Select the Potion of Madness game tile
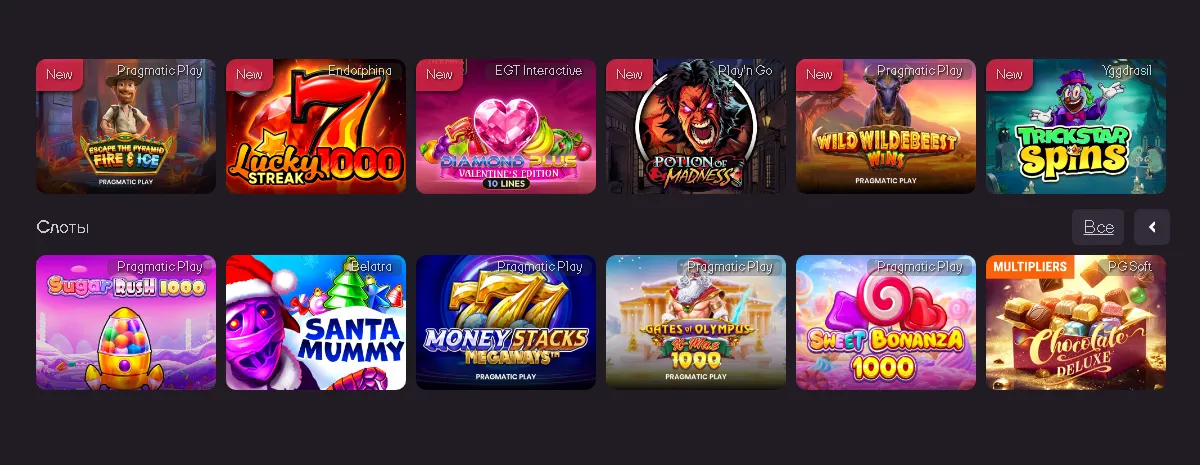The height and width of the screenshot is (465, 1200). click(x=696, y=126)
